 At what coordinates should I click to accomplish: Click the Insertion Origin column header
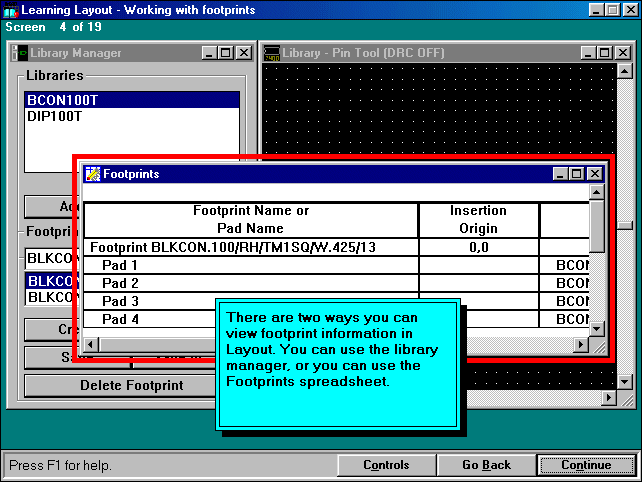click(x=478, y=219)
